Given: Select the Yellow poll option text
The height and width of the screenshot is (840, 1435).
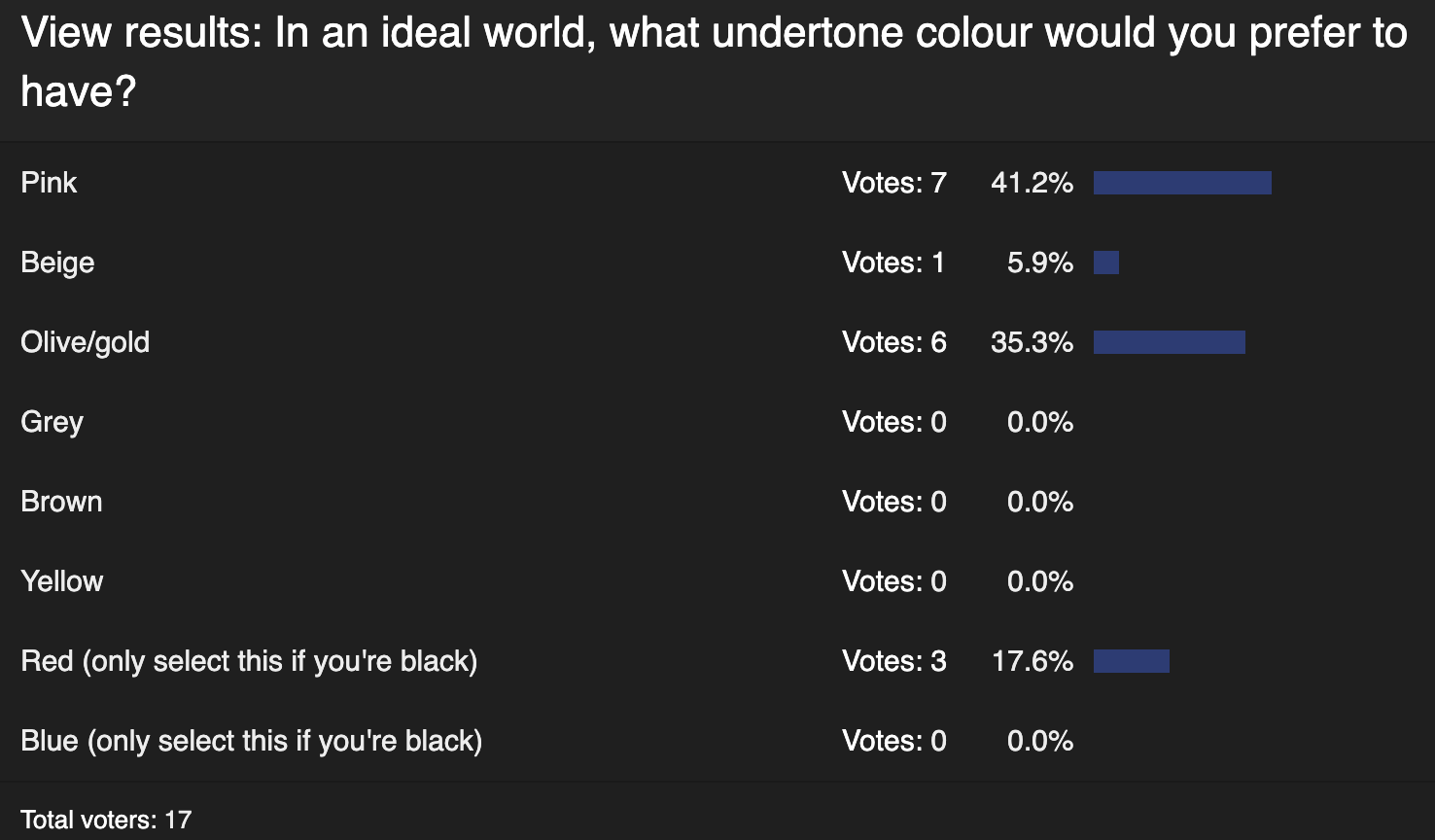Looking at the screenshot, I should tap(62, 581).
